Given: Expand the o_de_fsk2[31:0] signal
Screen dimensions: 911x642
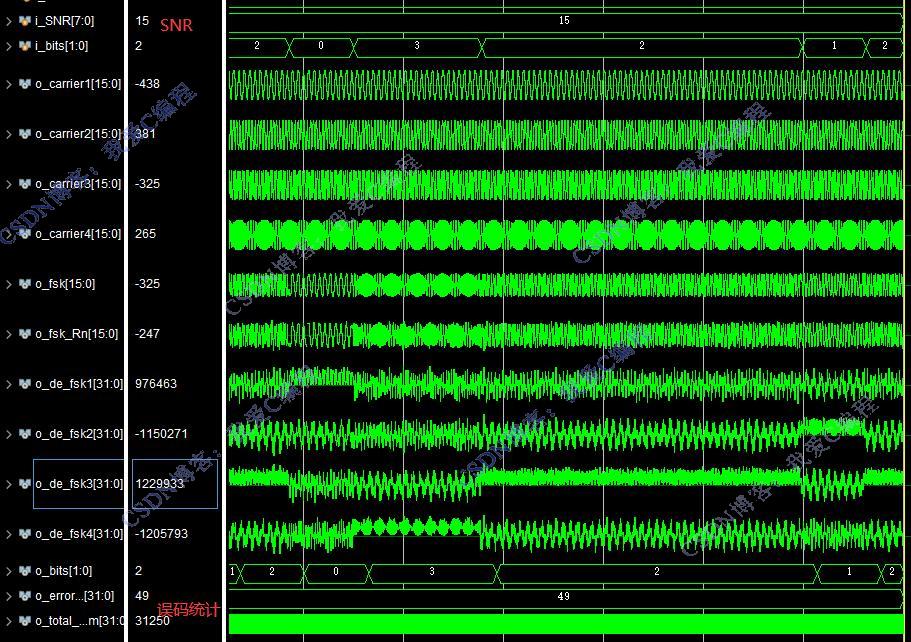Looking at the screenshot, I should [x=8, y=434].
